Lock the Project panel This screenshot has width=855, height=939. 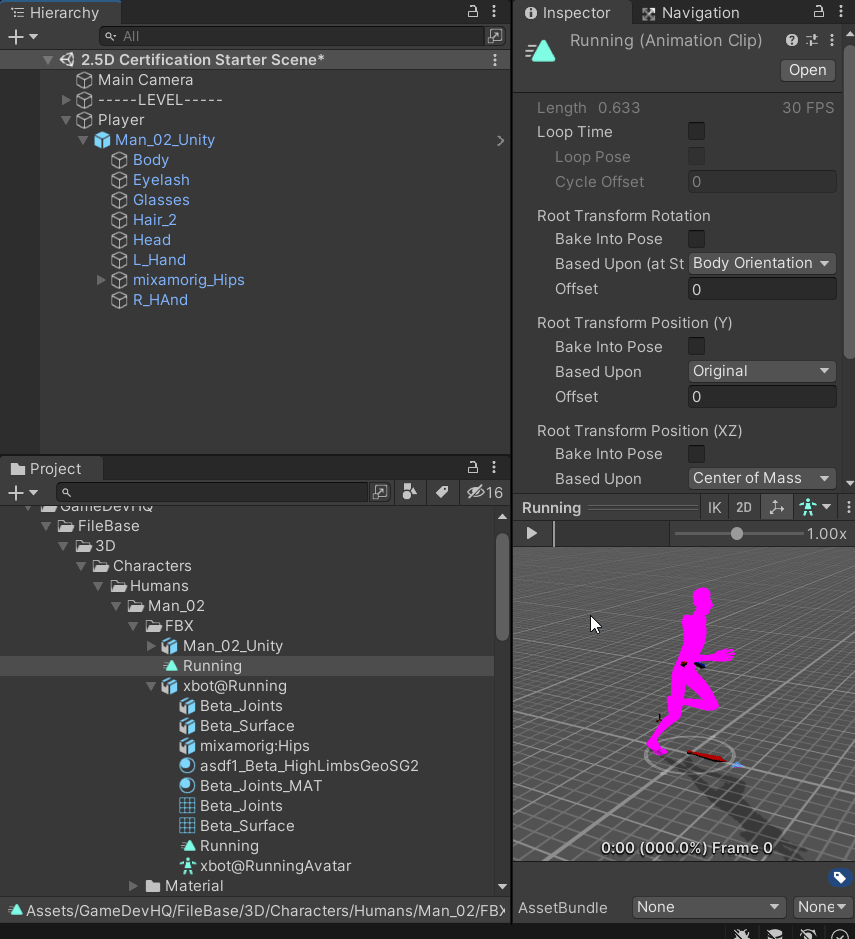pyautogui.click(x=473, y=467)
